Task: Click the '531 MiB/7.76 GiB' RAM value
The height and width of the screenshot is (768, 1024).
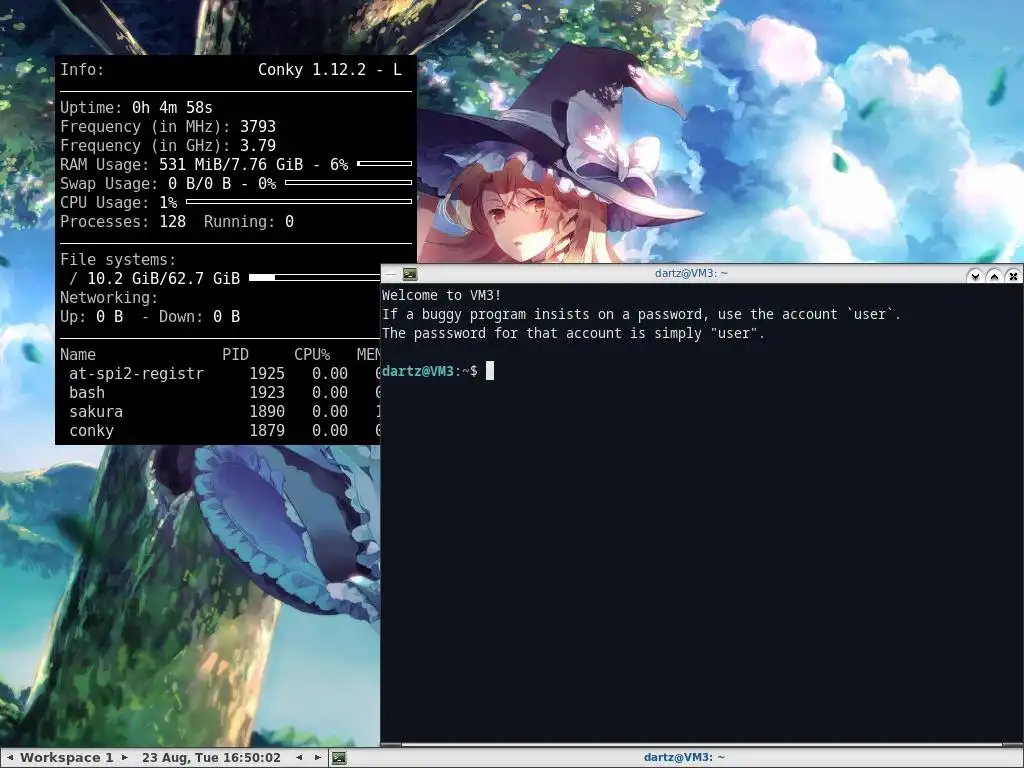Action: [x=231, y=165]
